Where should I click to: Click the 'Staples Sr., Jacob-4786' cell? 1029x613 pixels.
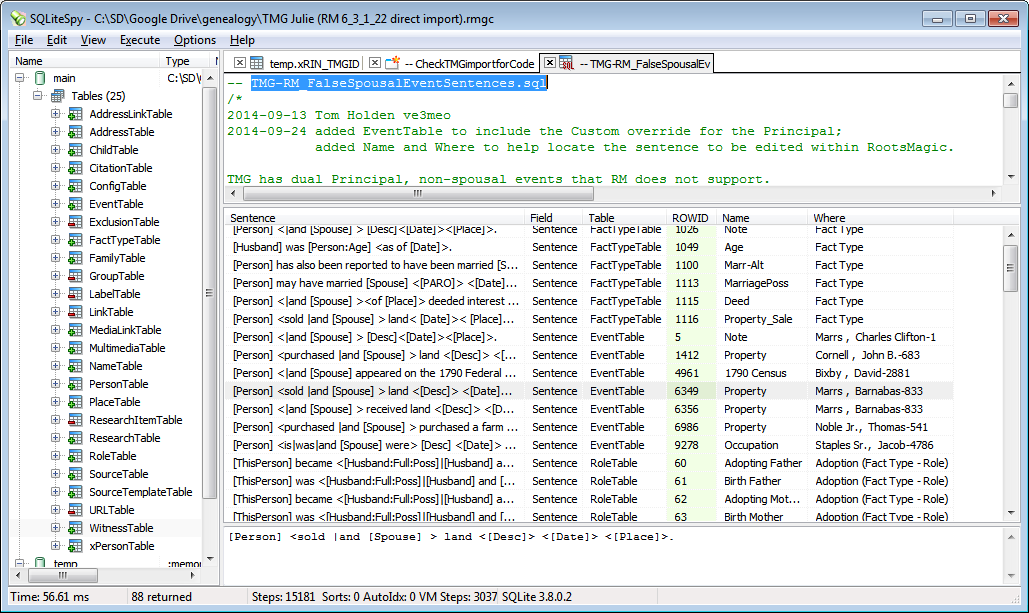coord(880,445)
